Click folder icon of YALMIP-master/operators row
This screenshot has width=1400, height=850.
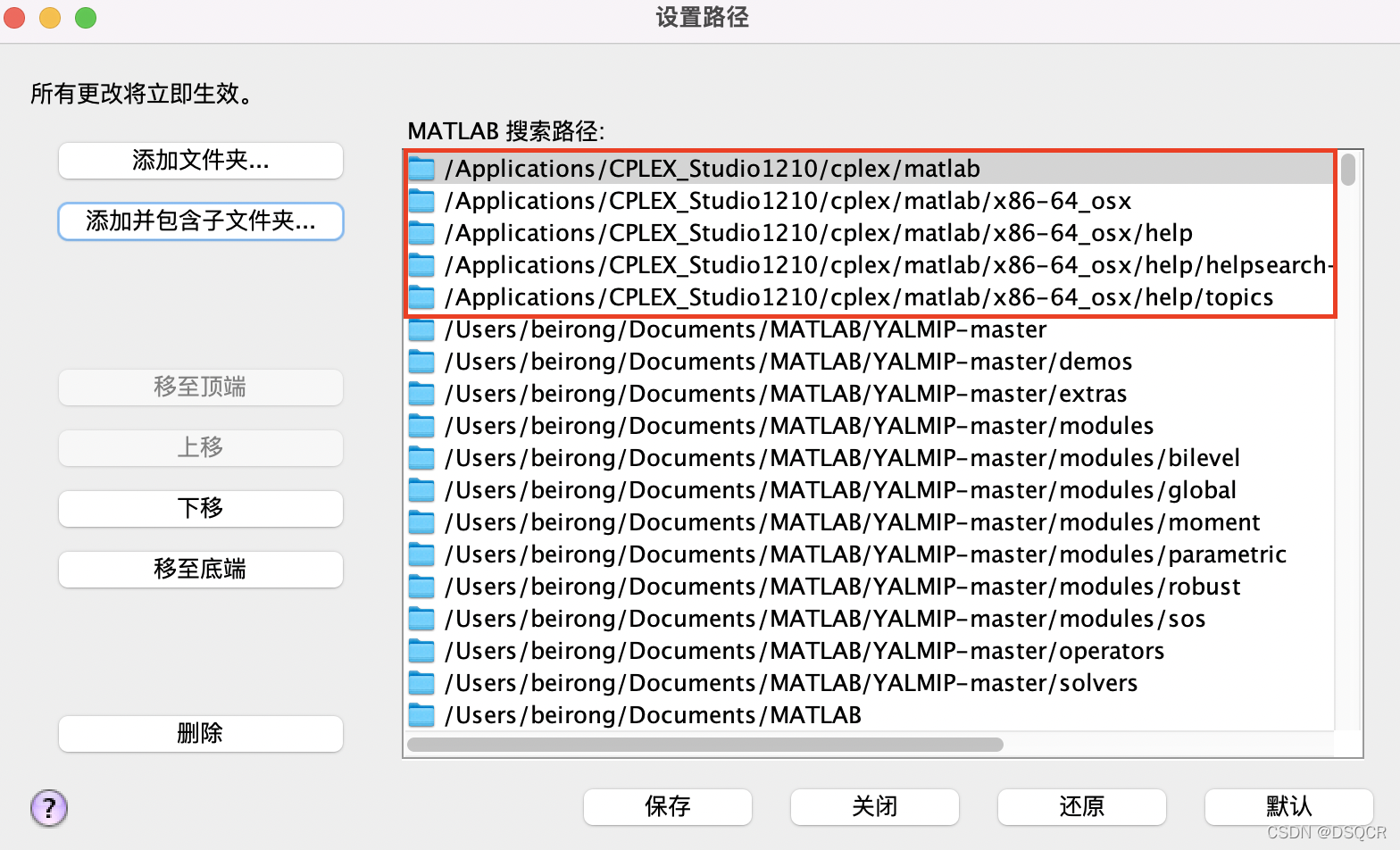click(421, 651)
